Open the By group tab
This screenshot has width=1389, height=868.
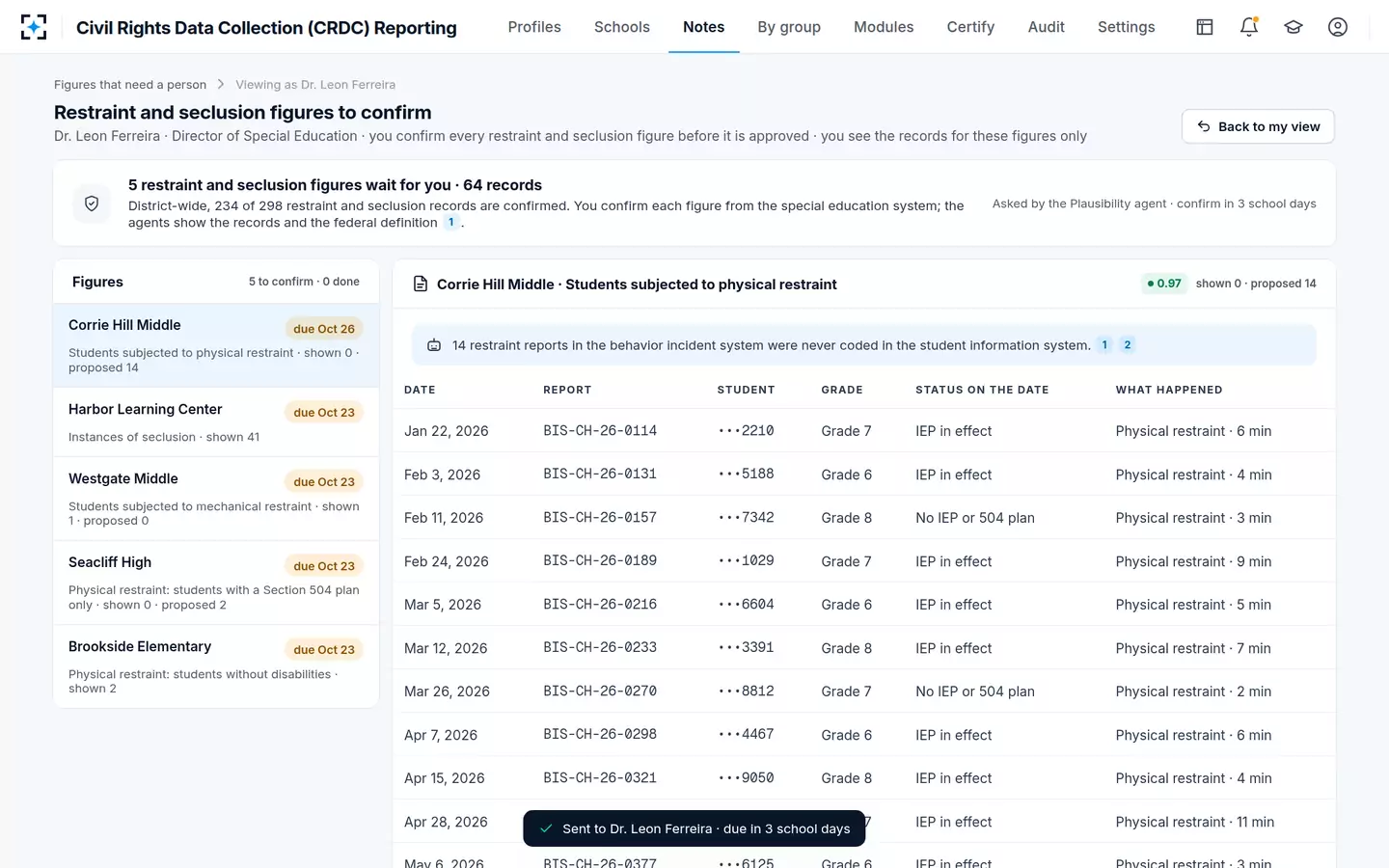click(789, 27)
